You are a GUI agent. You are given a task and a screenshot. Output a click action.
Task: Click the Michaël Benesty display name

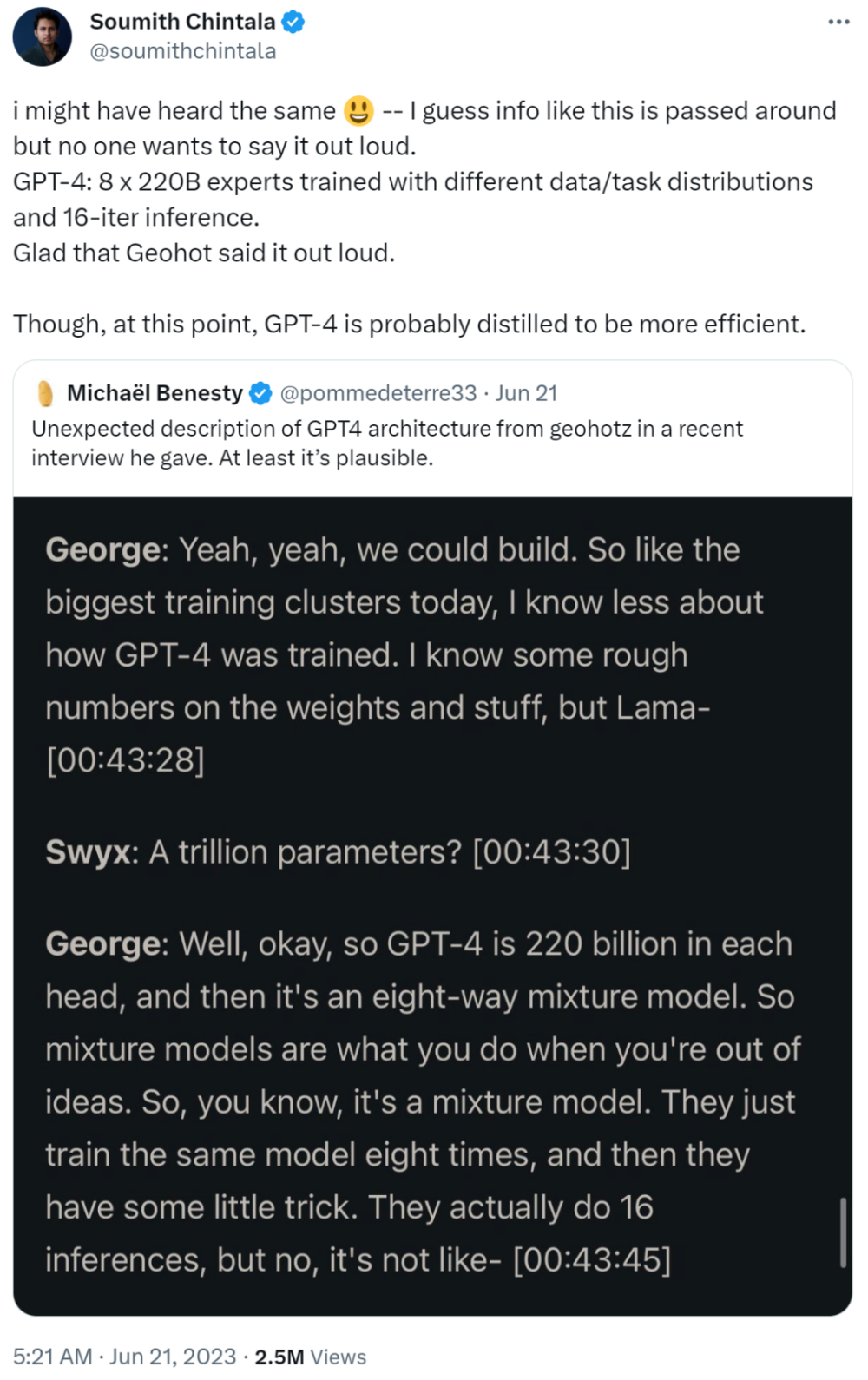pos(155,393)
